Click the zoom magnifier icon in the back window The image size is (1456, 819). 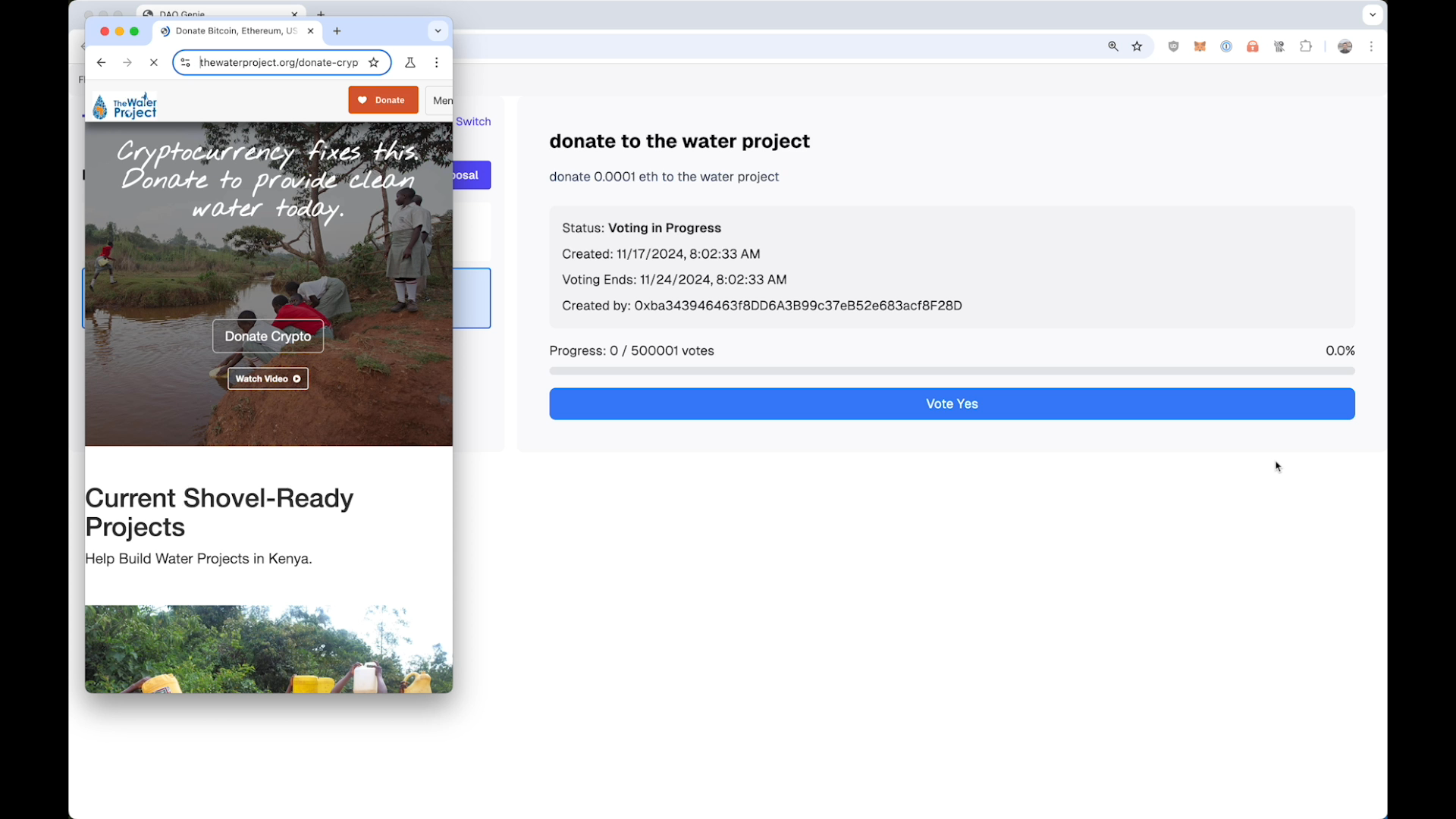tap(1113, 46)
